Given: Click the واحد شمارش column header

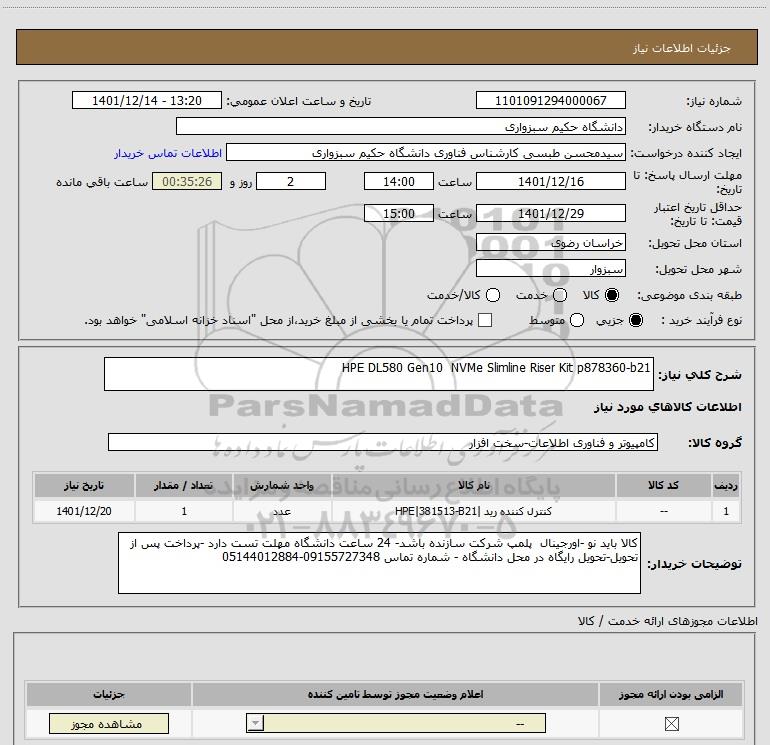Looking at the screenshot, I should pyautogui.click(x=282, y=485).
